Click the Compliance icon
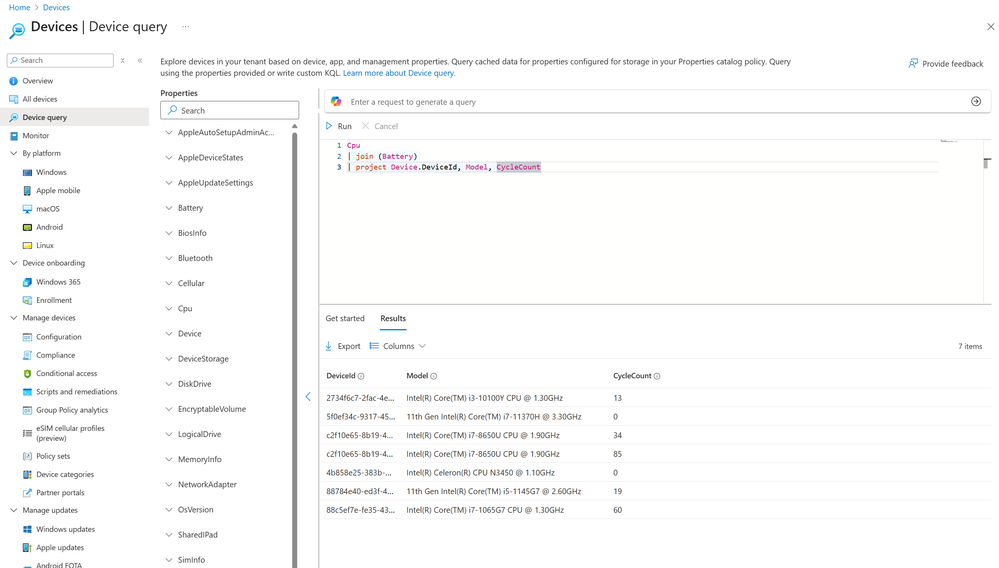Screen dimensions: 999x568 coord(27,355)
